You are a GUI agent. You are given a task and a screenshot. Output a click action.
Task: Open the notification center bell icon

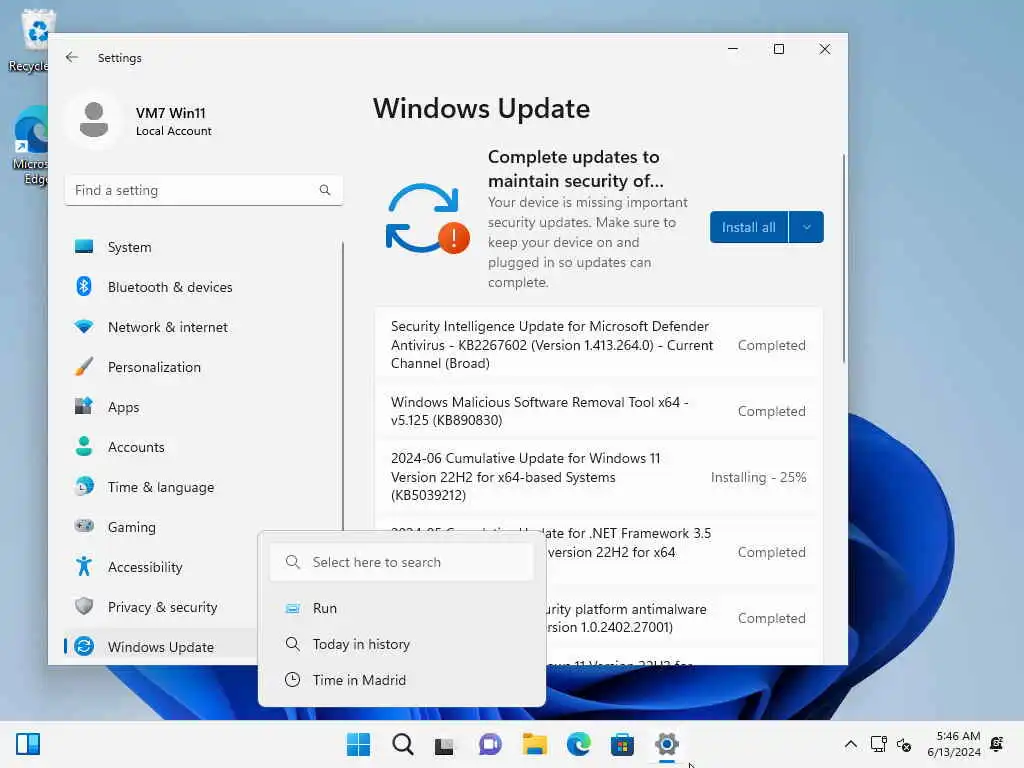(997, 744)
